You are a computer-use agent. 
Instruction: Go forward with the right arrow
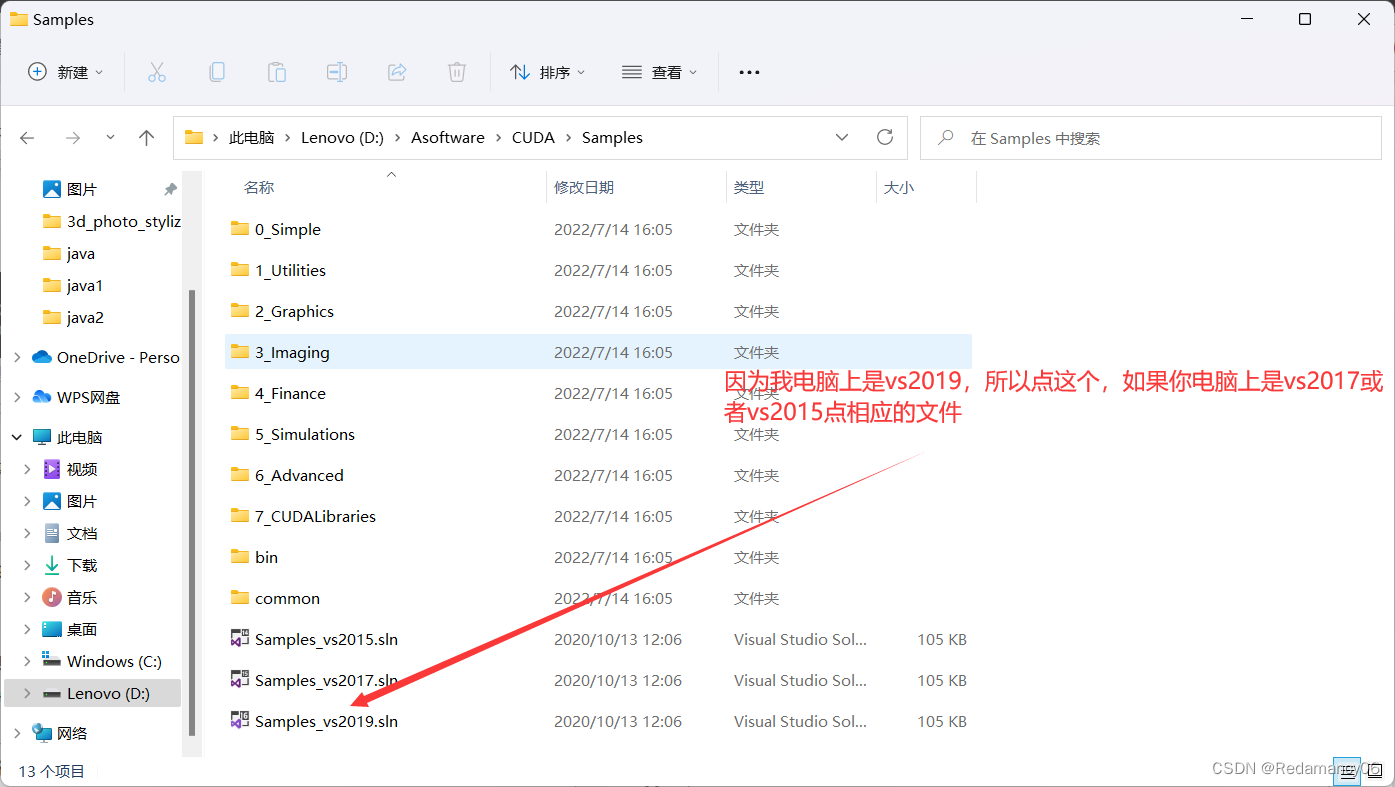pos(72,138)
